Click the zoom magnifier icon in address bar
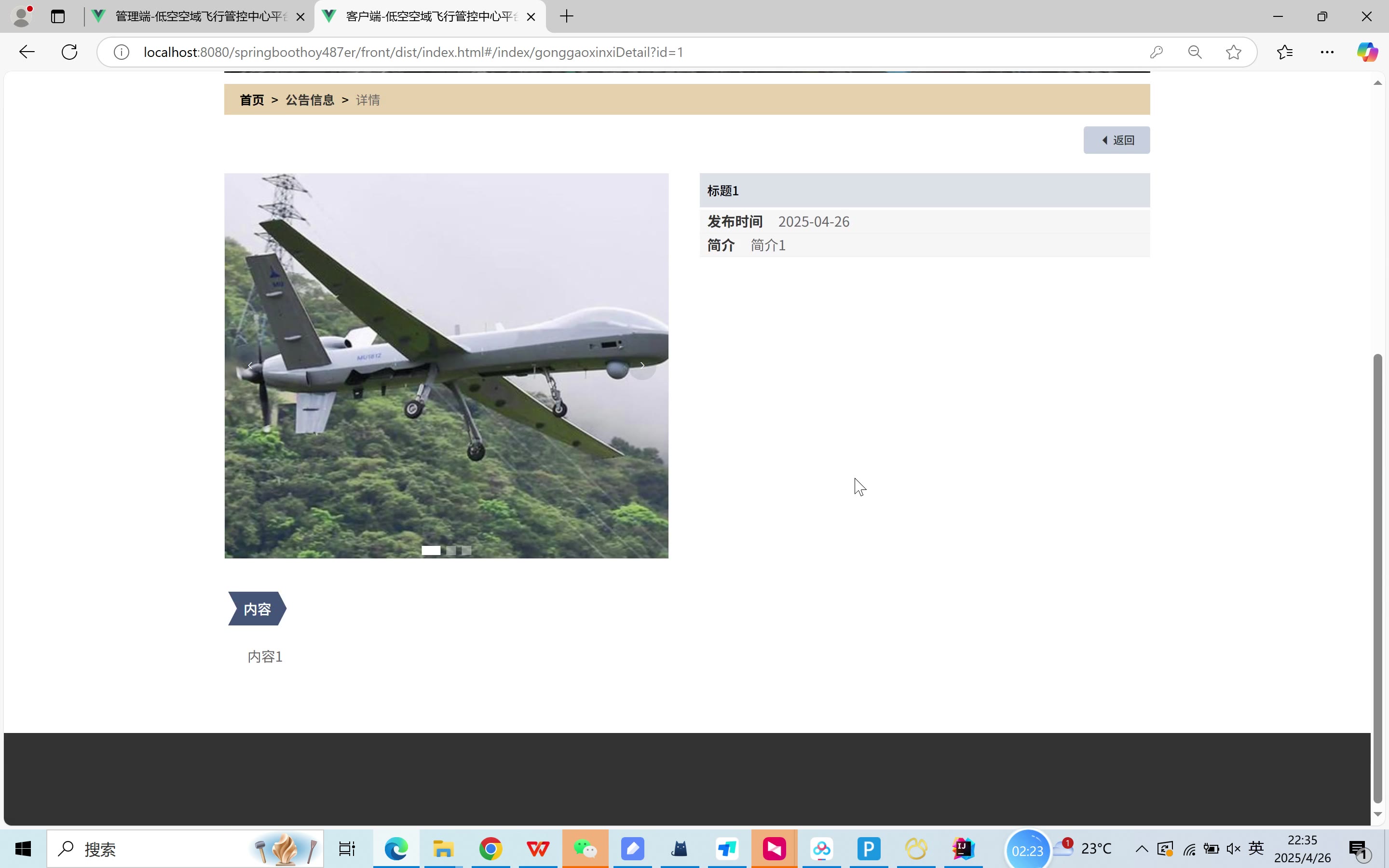1389x868 pixels. pos(1195,52)
